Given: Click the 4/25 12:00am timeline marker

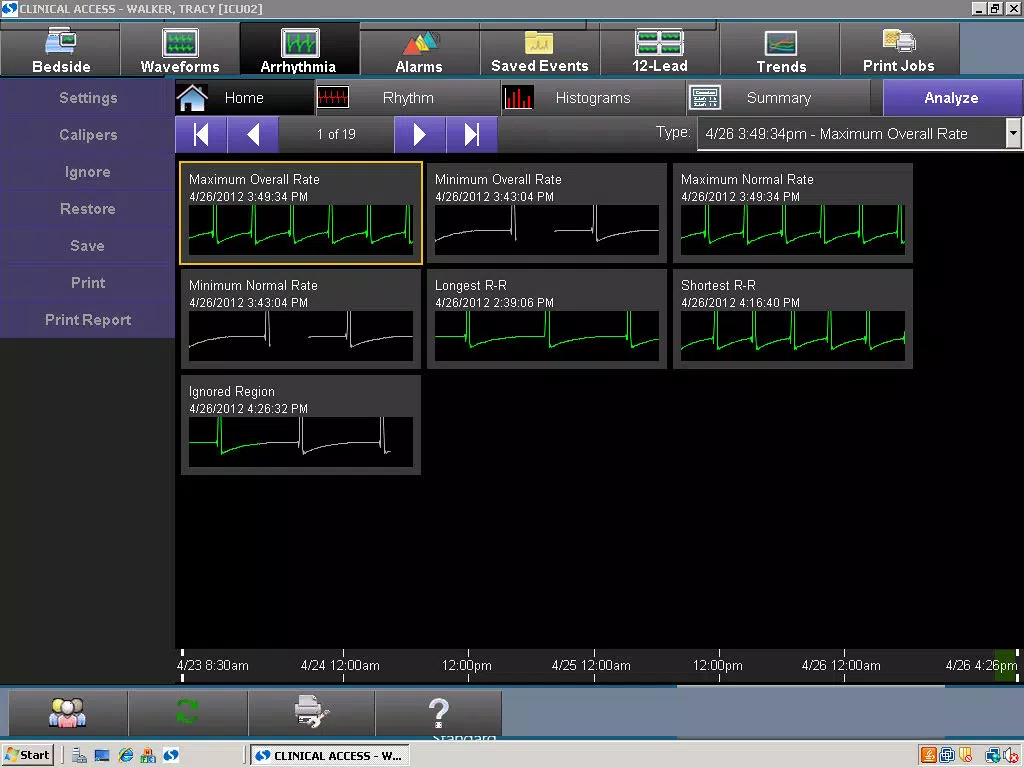Looking at the screenshot, I should [594, 665].
